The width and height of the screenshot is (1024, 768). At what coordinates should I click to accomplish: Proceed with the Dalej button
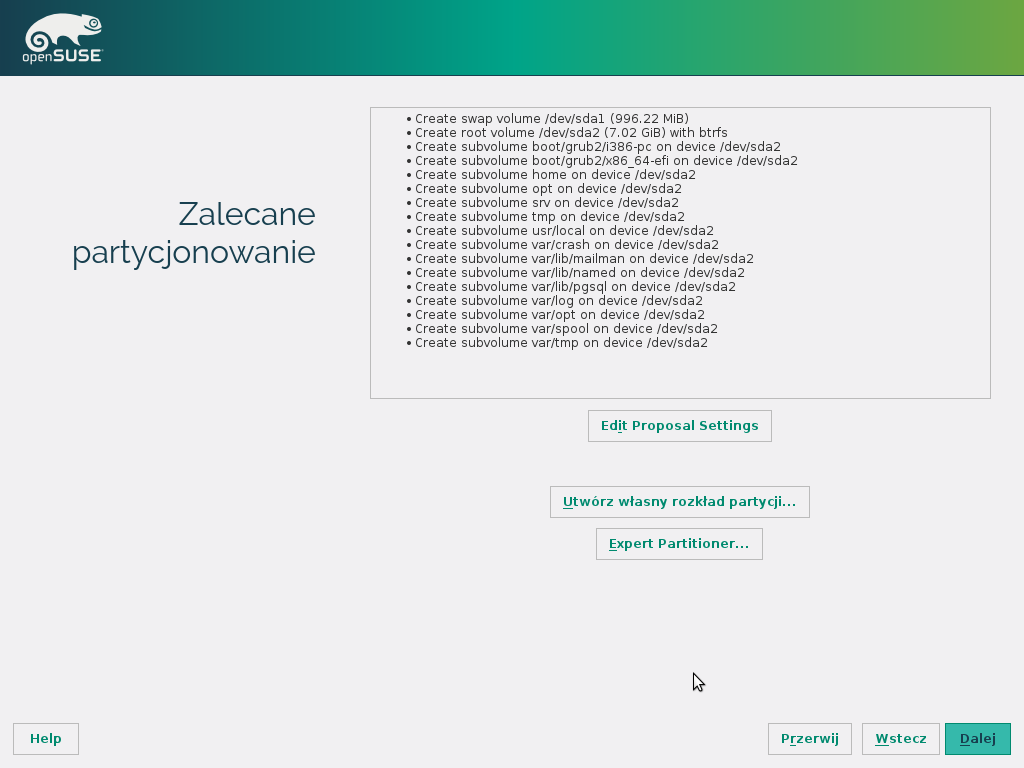coord(977,739)
